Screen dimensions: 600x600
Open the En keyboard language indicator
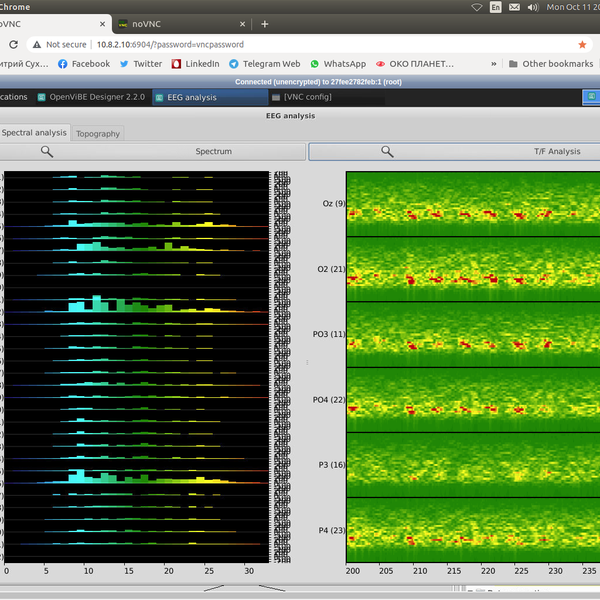[496, 7]
